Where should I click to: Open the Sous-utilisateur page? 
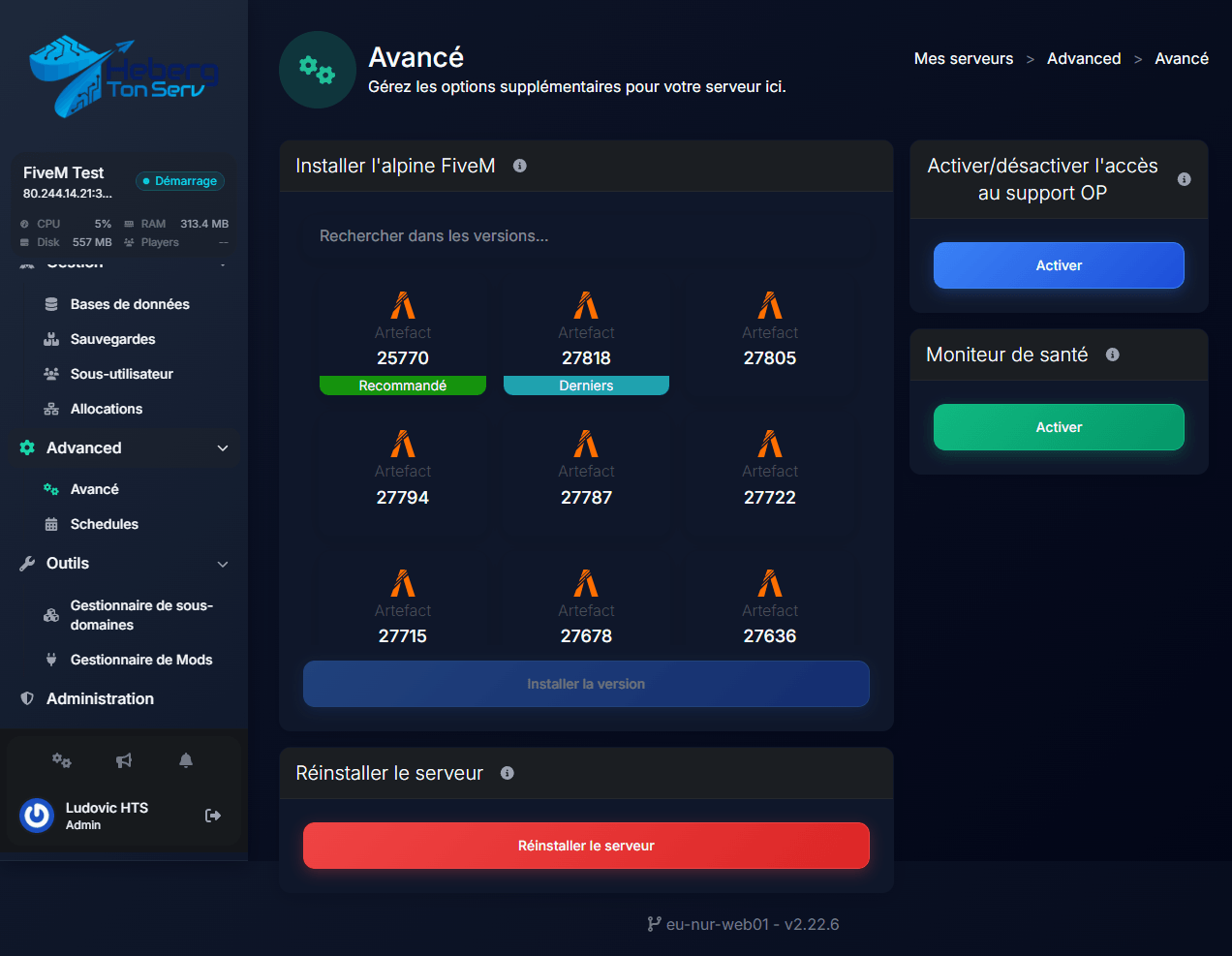point(122,374)
